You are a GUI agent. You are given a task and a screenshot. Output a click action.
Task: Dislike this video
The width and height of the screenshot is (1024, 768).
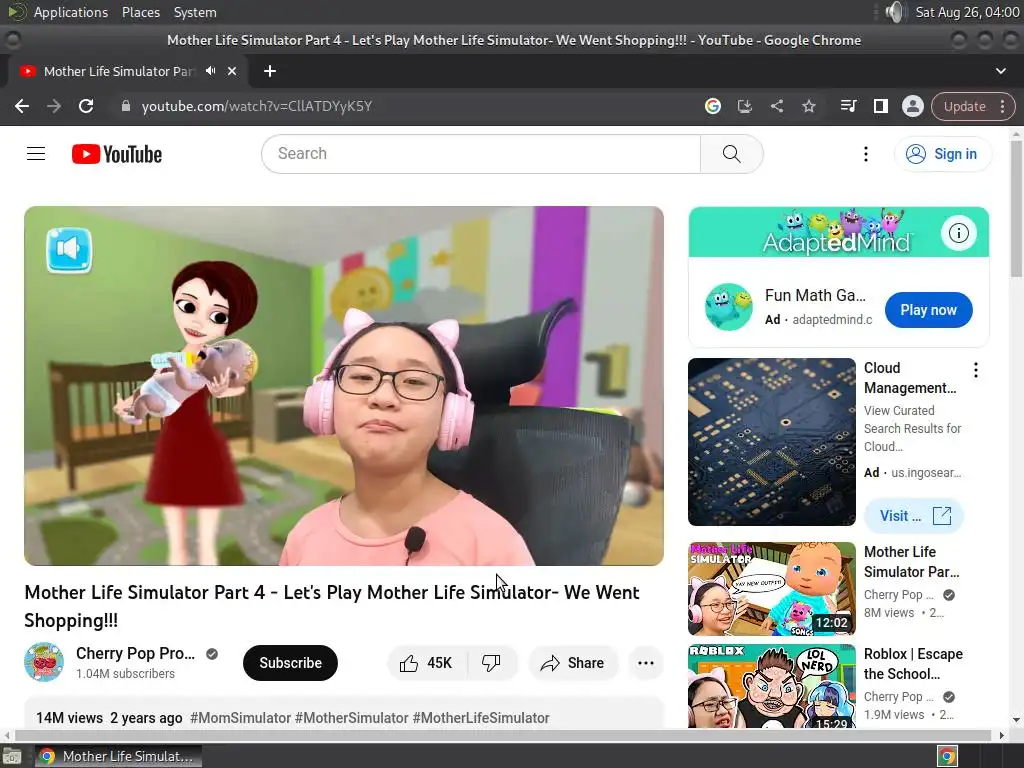point(492,663)
